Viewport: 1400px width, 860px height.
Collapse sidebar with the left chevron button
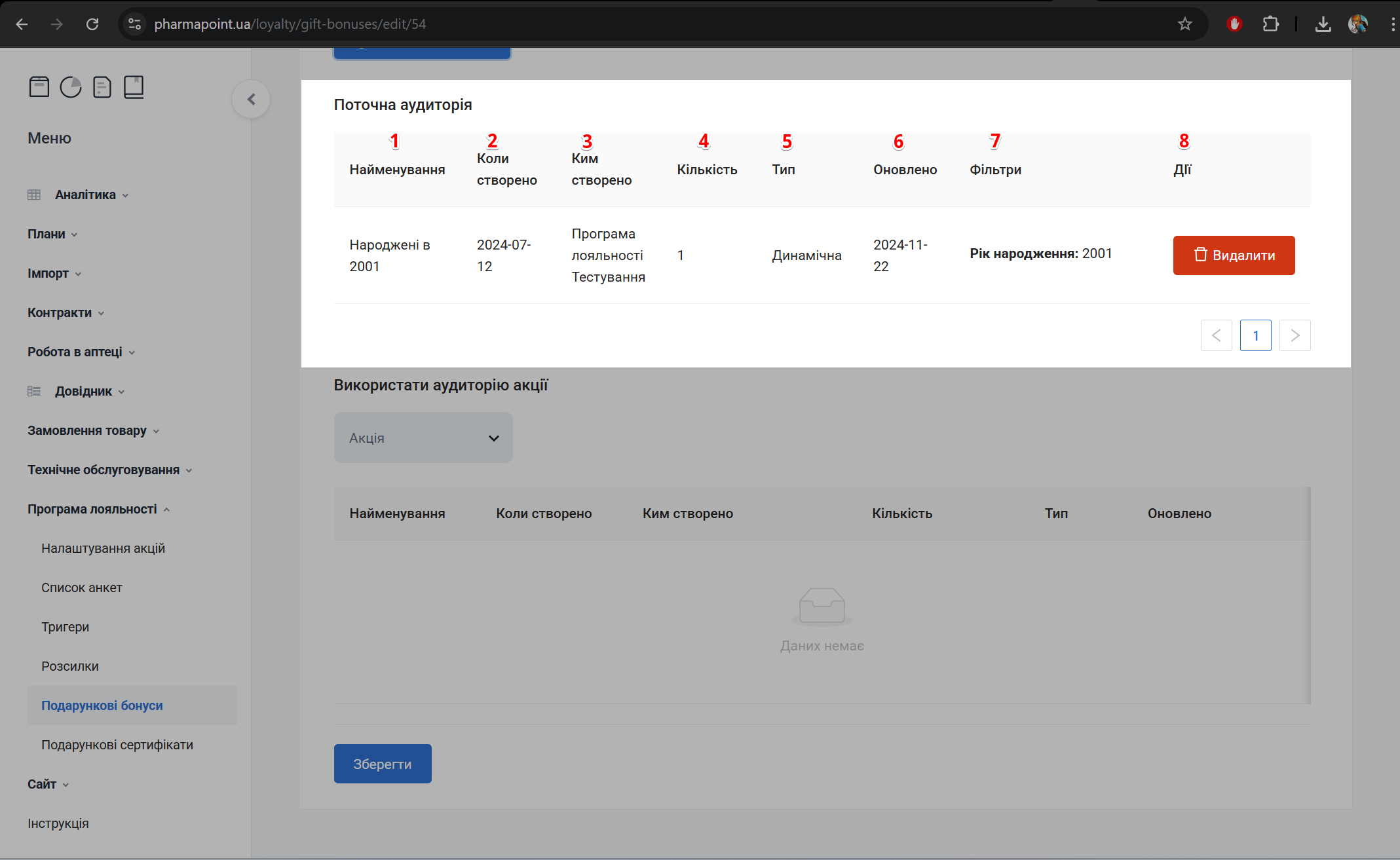coord(251,99)
